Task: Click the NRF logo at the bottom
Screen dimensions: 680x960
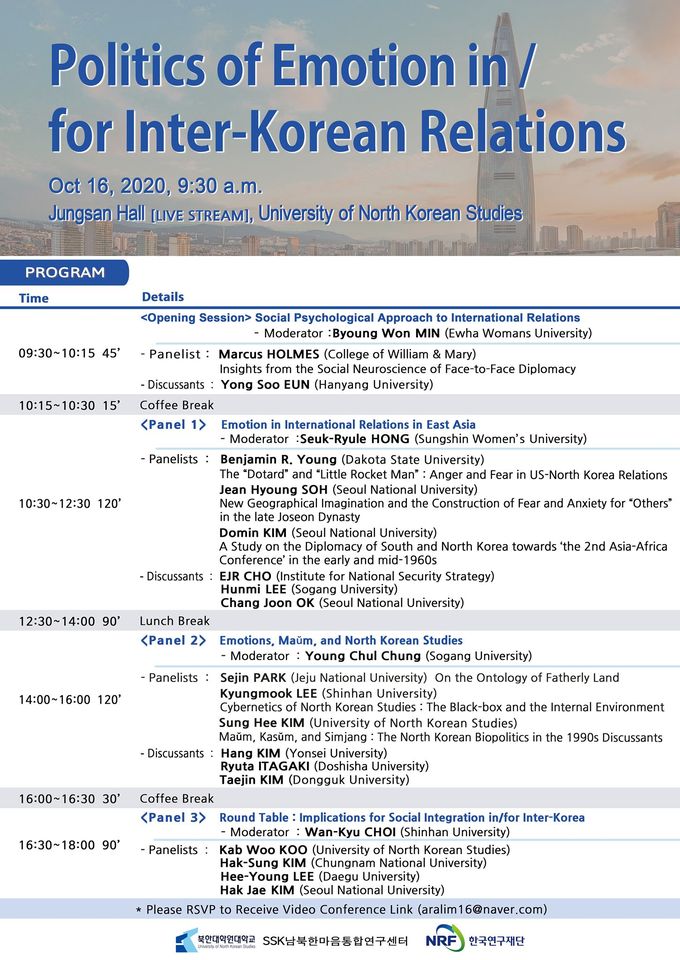Action: [x=445, y=940]
